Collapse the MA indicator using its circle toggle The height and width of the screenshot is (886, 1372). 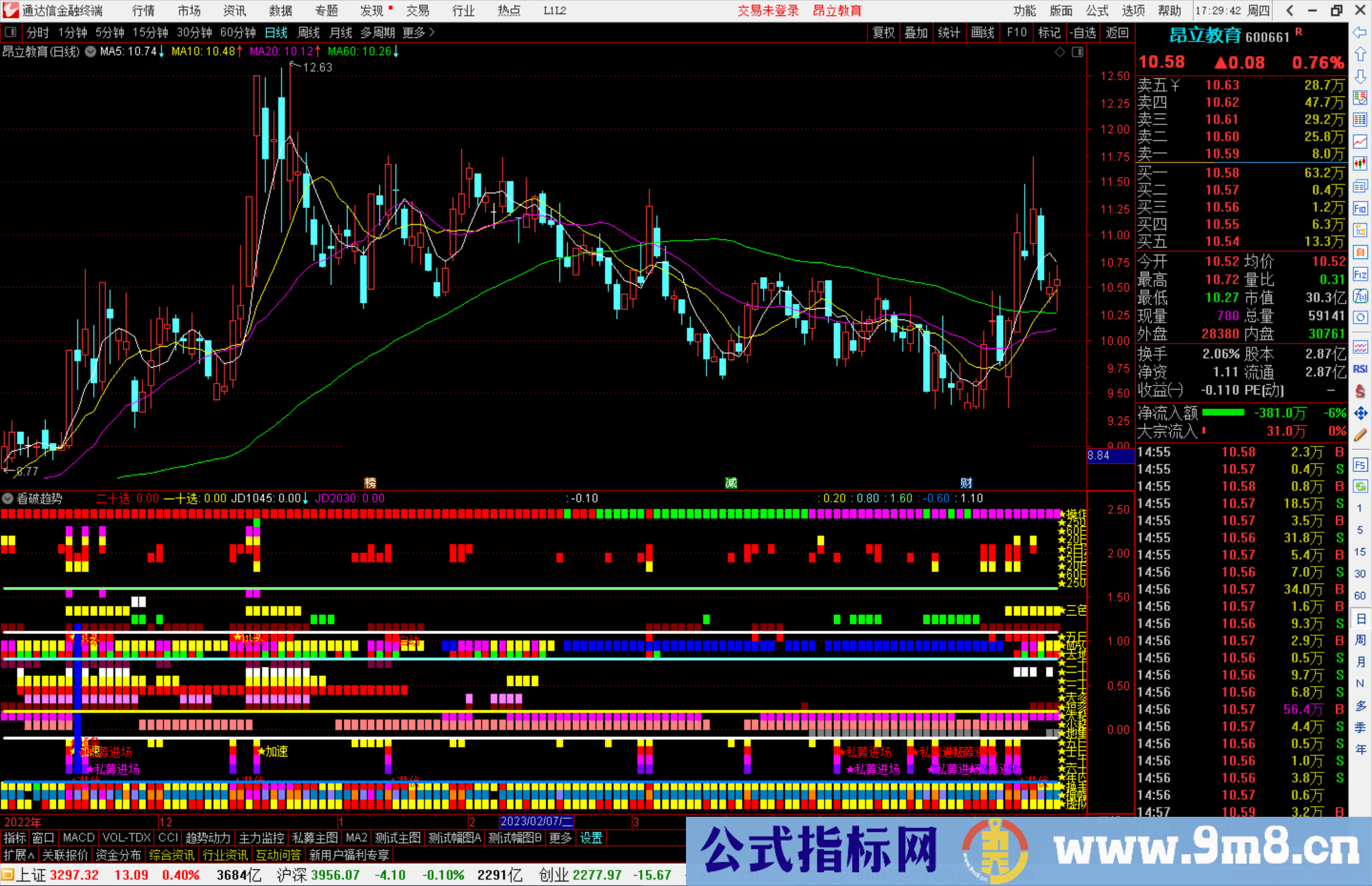point(91,52)
